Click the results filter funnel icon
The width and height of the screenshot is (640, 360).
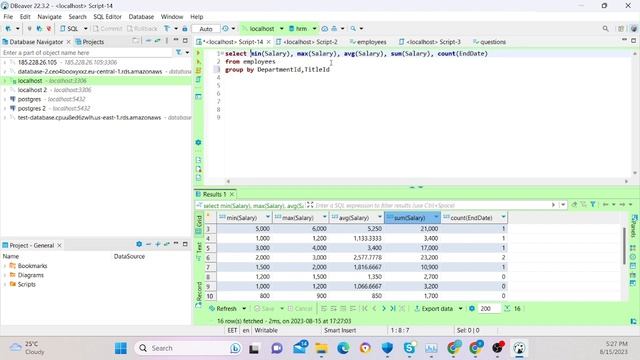pos(593,204)
